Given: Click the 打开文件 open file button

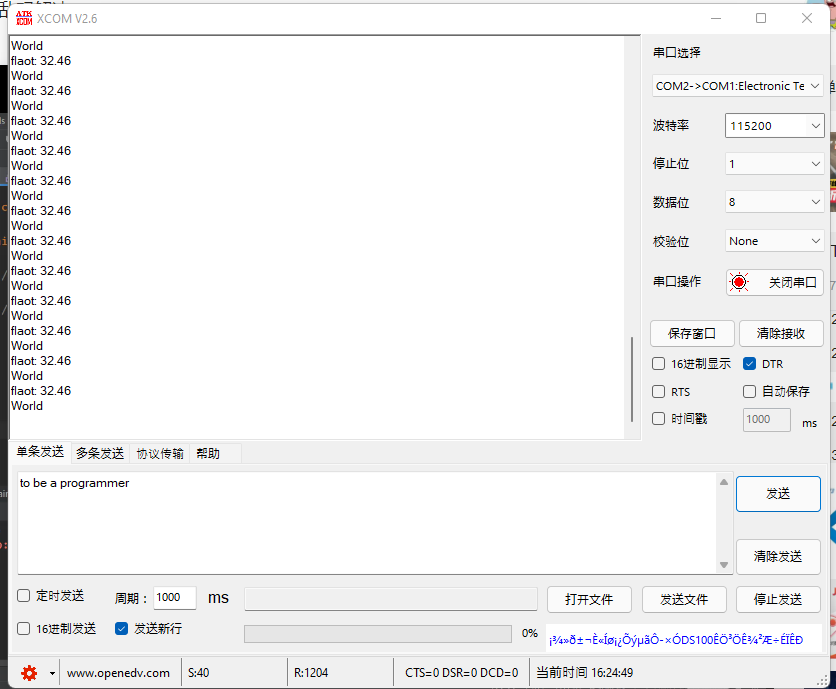Looking at the screenshot, I should [589, 599].
